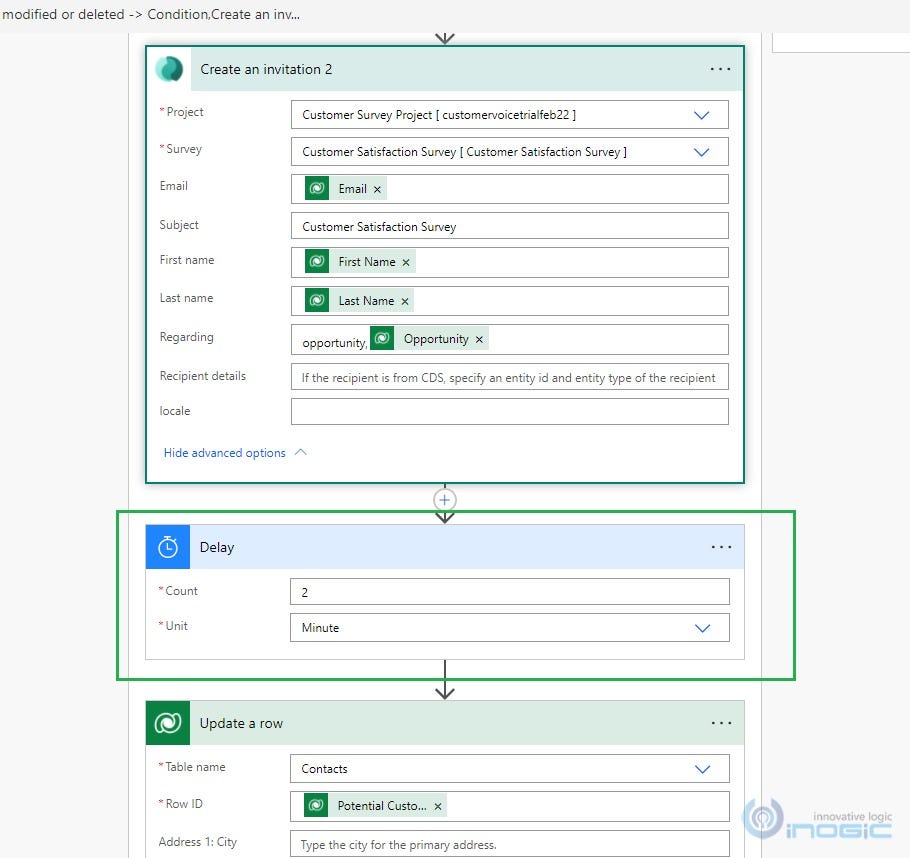Collapse with Hide advanced options chevron
This screenshot has height=858, width=910.
[301, 452]
